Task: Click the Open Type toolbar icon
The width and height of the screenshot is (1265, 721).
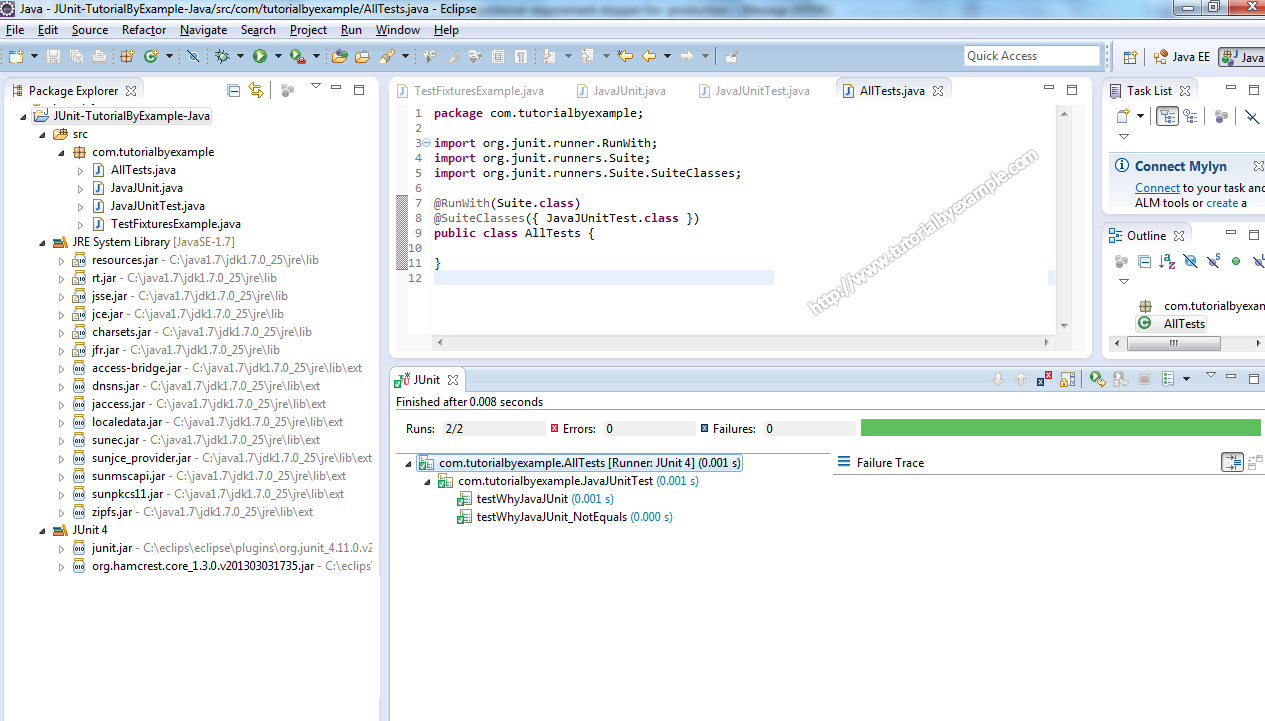Action: pyautogui.click(x=339, y=56)
